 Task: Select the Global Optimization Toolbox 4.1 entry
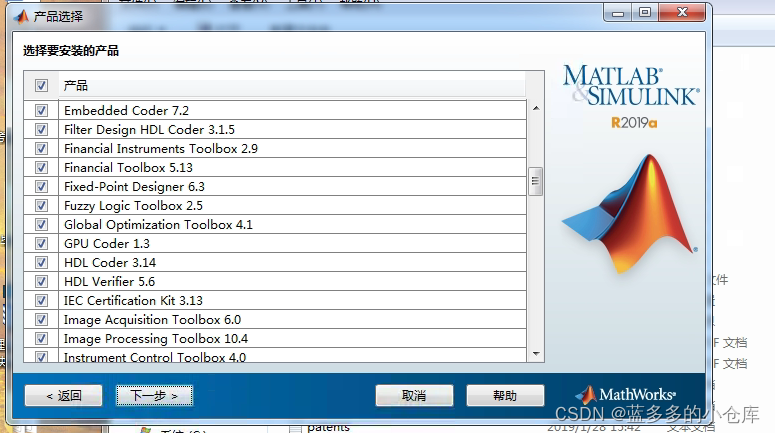(x=158, y=225)
